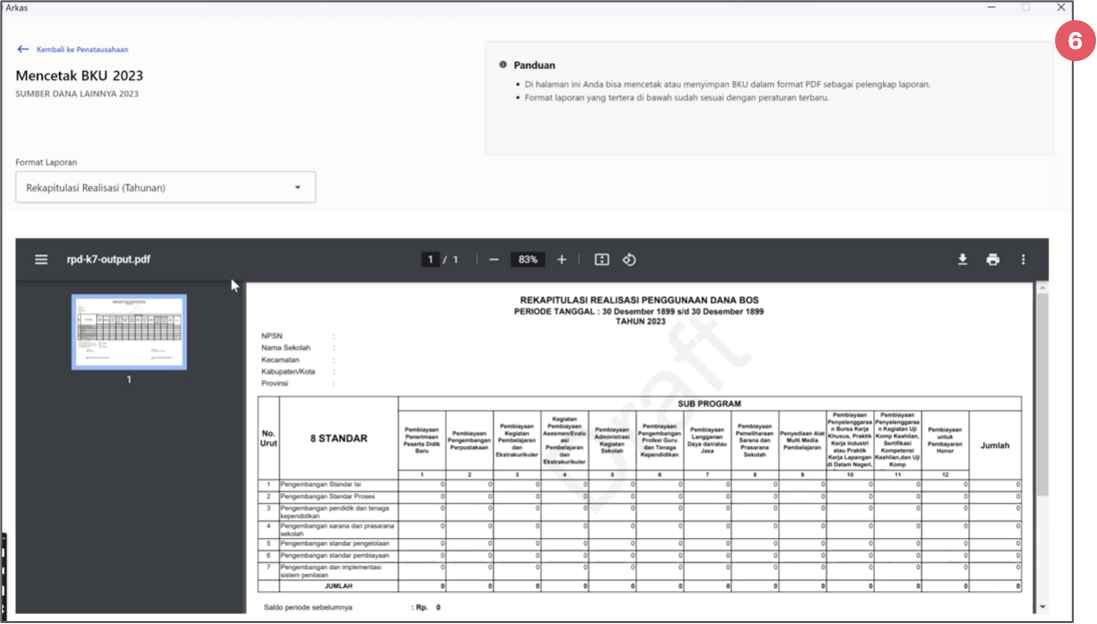The height and width of the screenshot is (624, 1097).
Task: Click the zoom out minus icon
Action: 494,260
